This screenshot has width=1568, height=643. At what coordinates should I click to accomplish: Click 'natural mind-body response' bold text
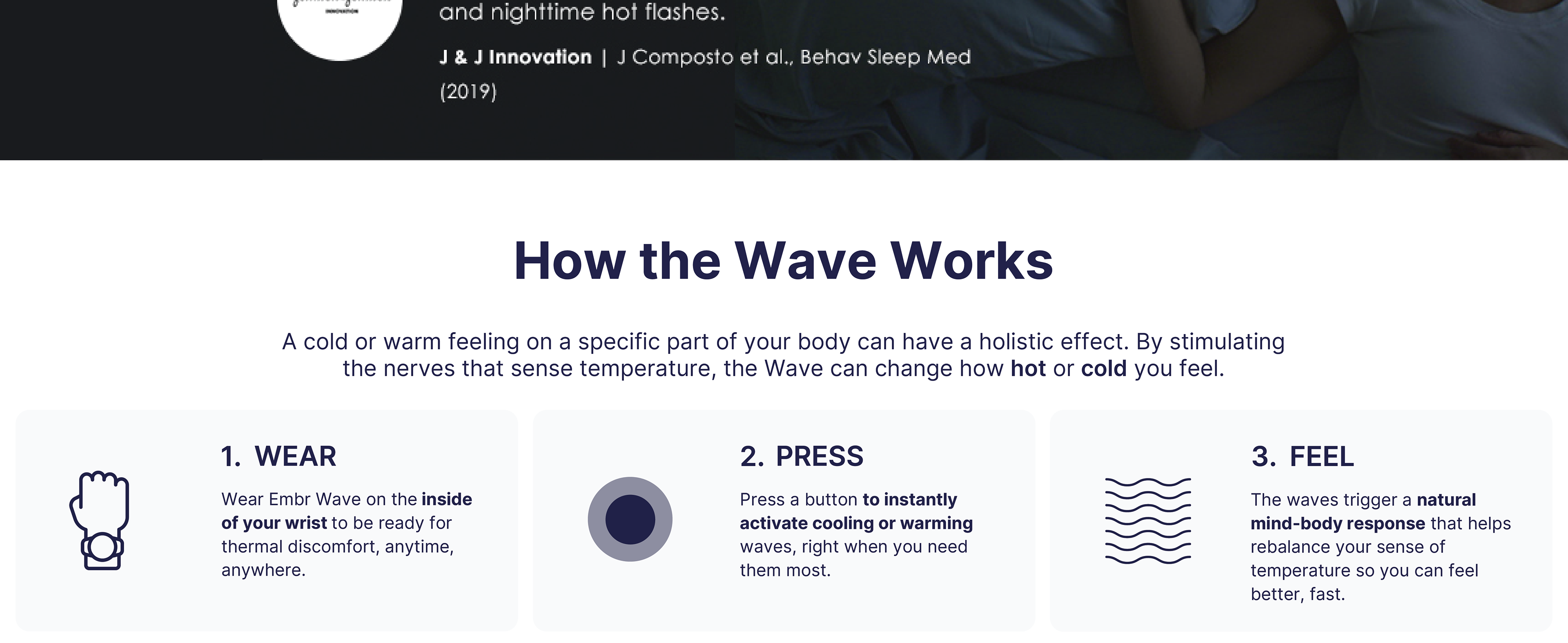pyautogui.click(x=1363, y=511)
